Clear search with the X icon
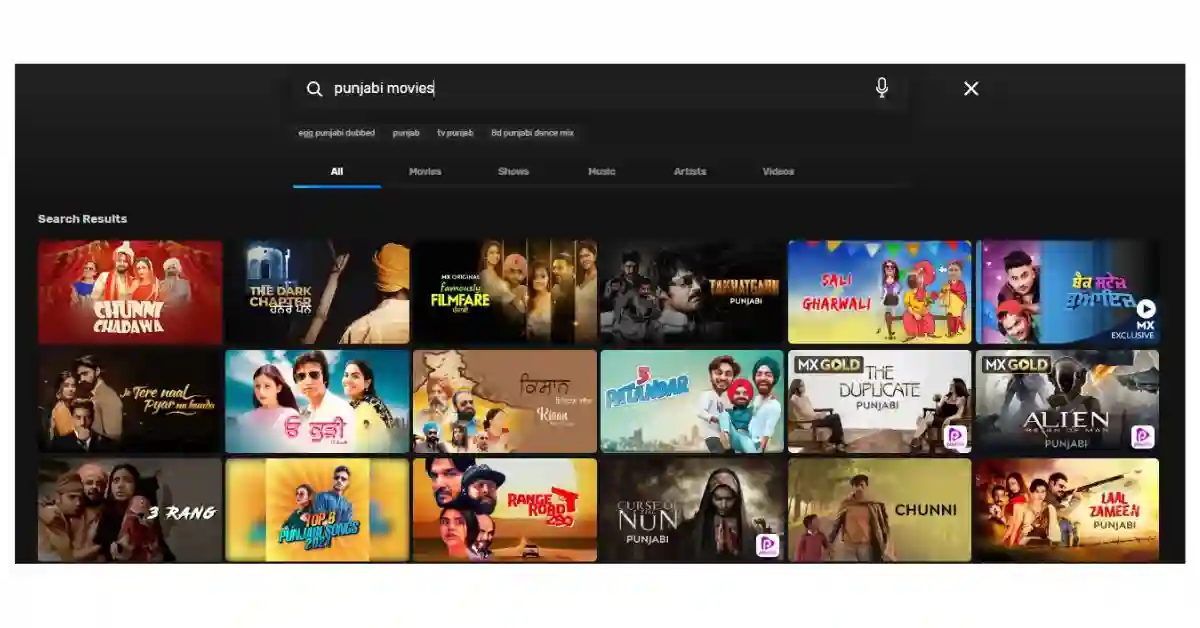 coord(971,89)
